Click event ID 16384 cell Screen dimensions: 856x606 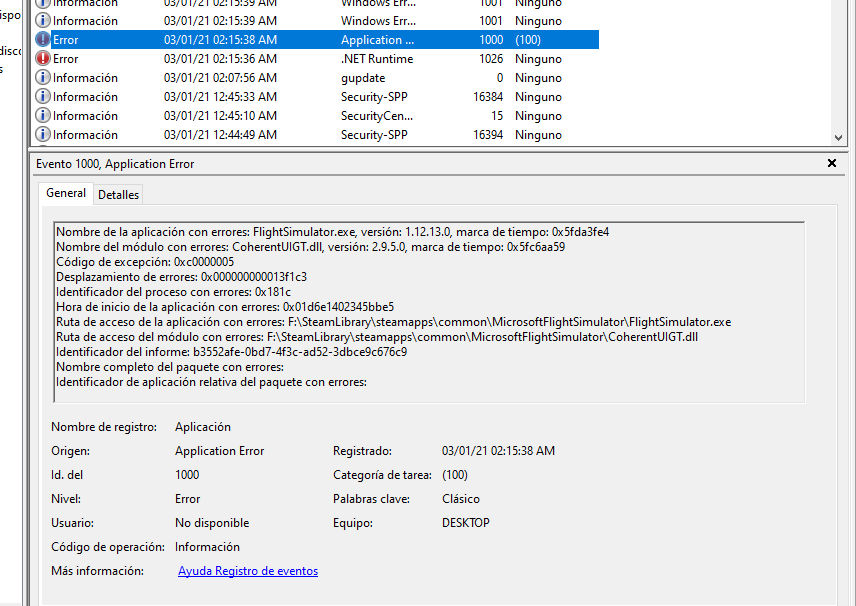coord(488,97)
